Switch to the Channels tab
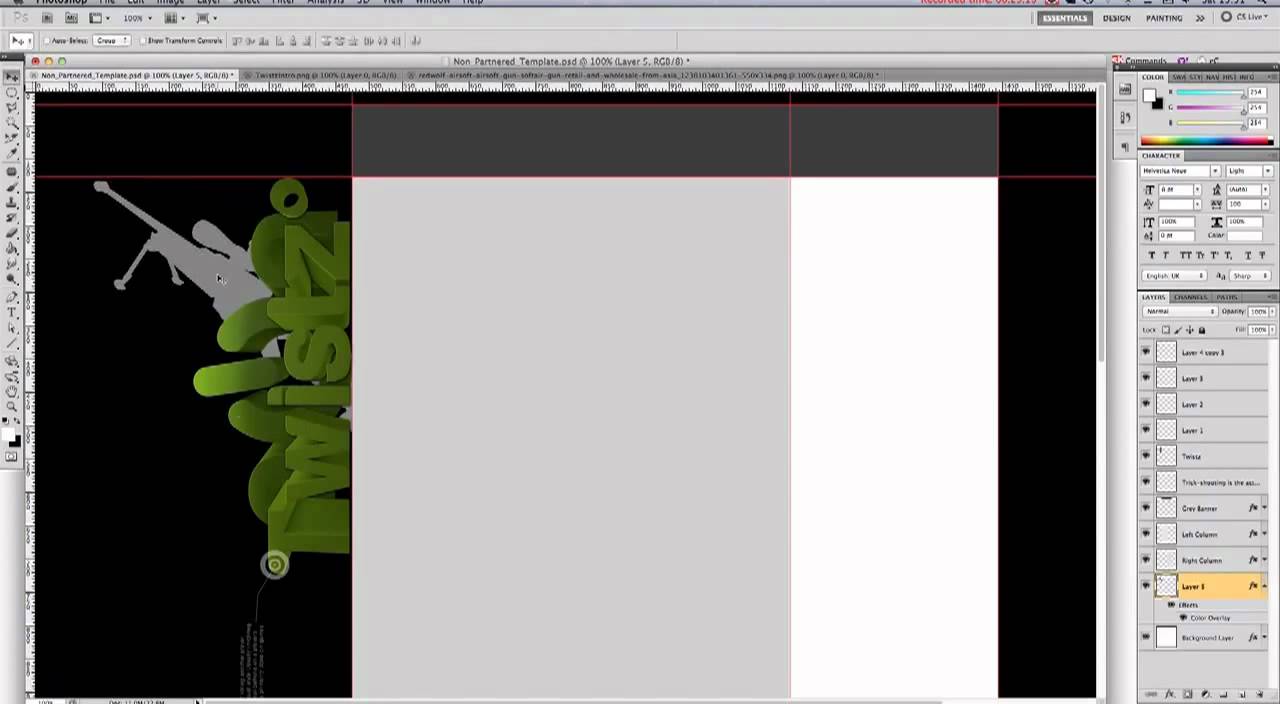 (x=1191, y=297)
